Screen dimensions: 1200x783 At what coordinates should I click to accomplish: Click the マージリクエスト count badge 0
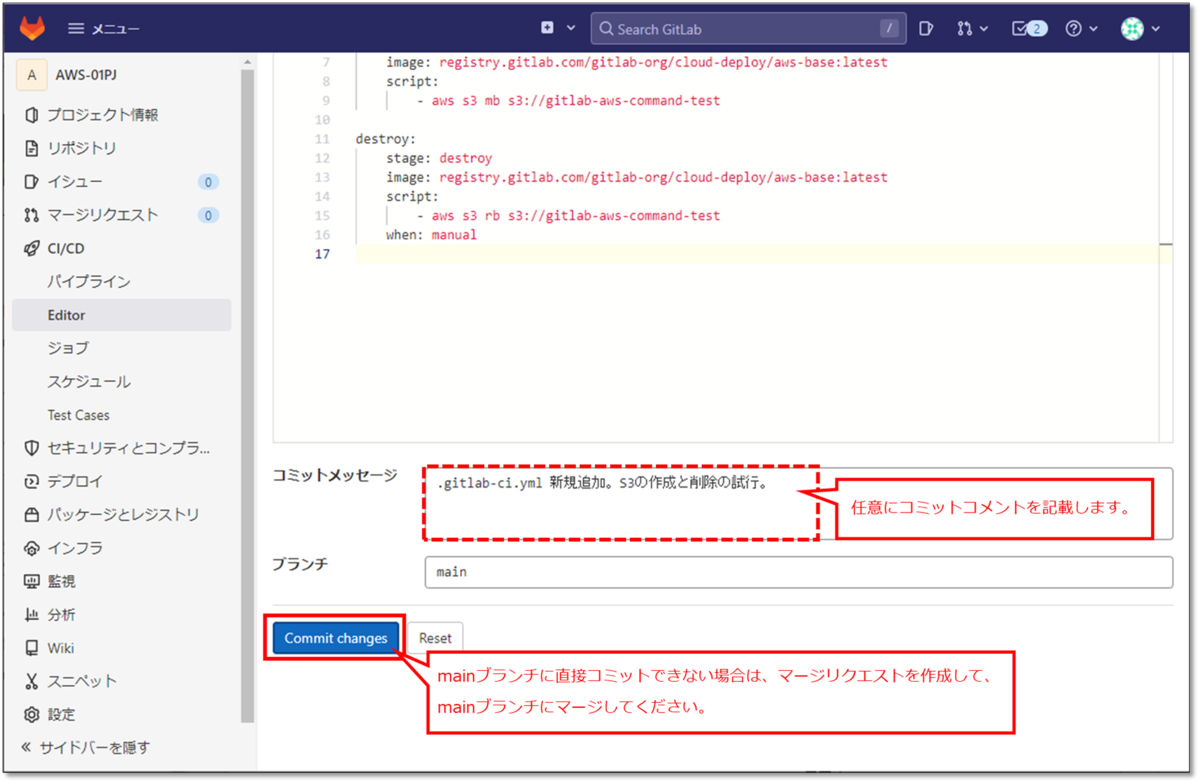click(208, 215)
